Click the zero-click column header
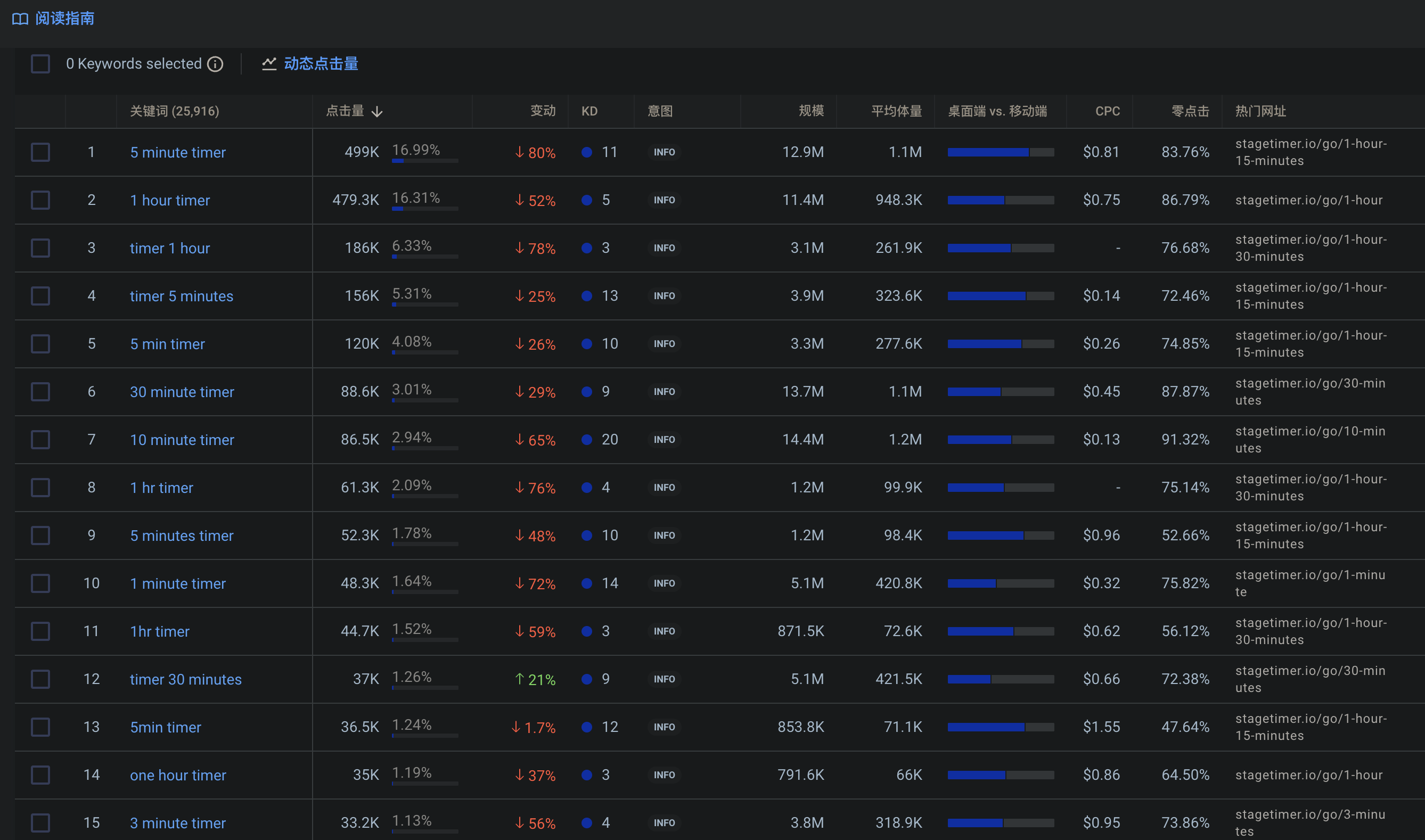This screenshot has width=1425, height=840. tap(1190, 111)
